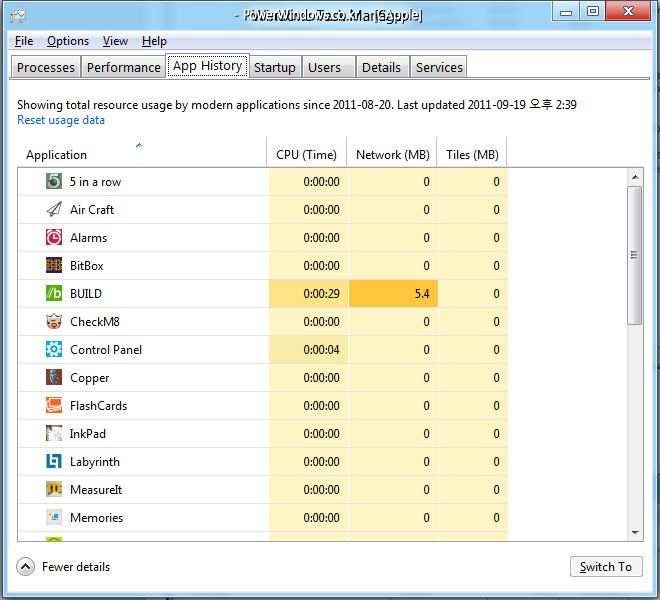Click the Labyrinth blue icon
Image resolution: width=660 pixels, height=600 pixels.
coord(54,461)
